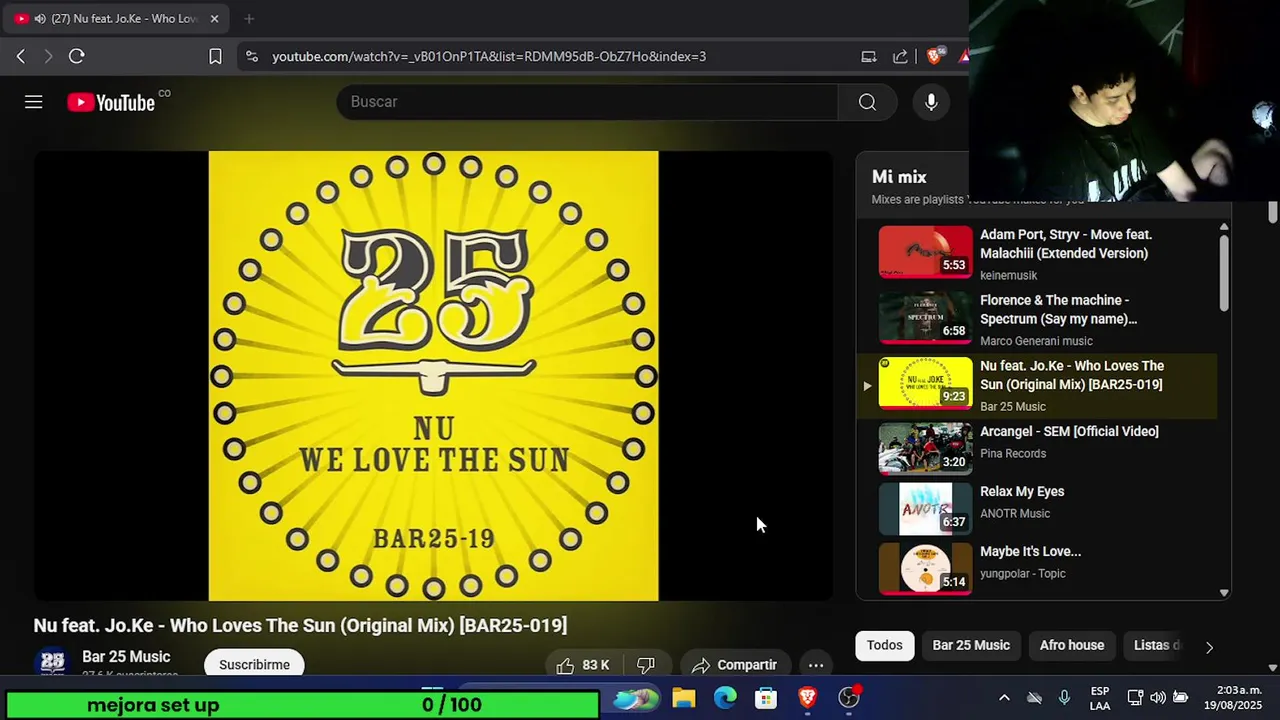This screenshot has height=720, width=1280.
Task: Open network status tray icon
Action: [1135, 698]
